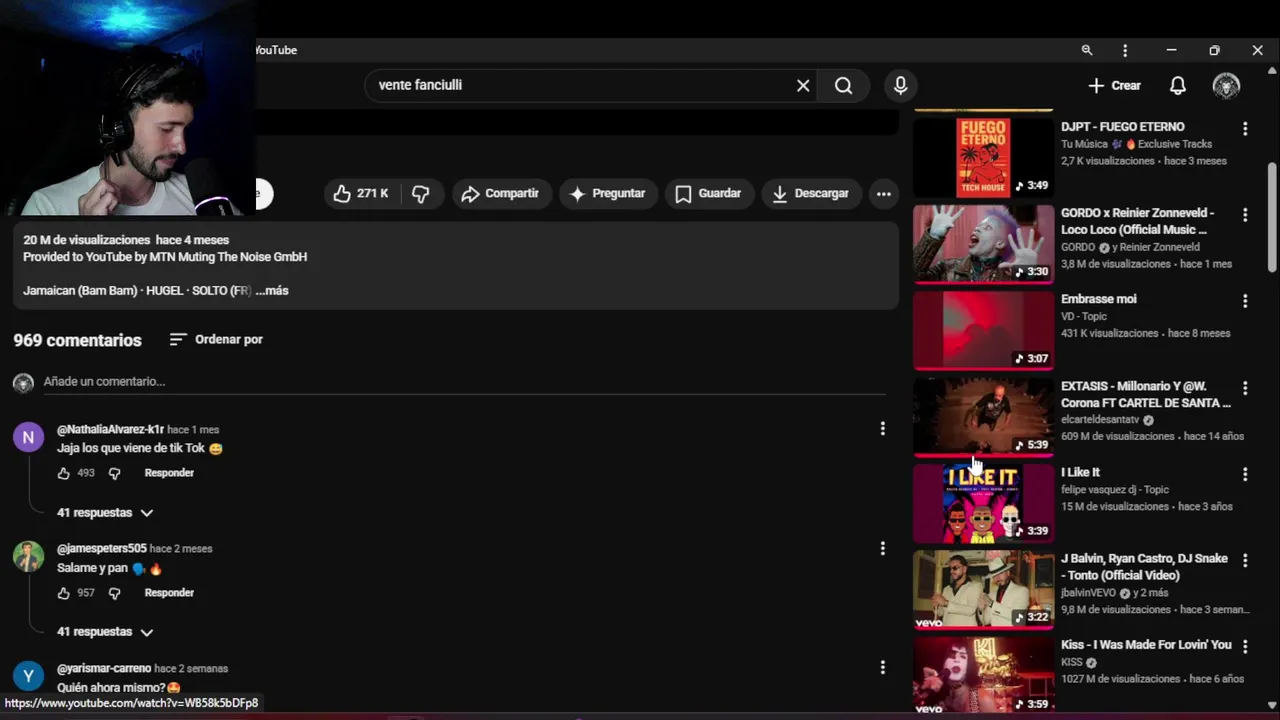Open the FUEGO ETERNO video thumbnail

click(x=983, y=157)
